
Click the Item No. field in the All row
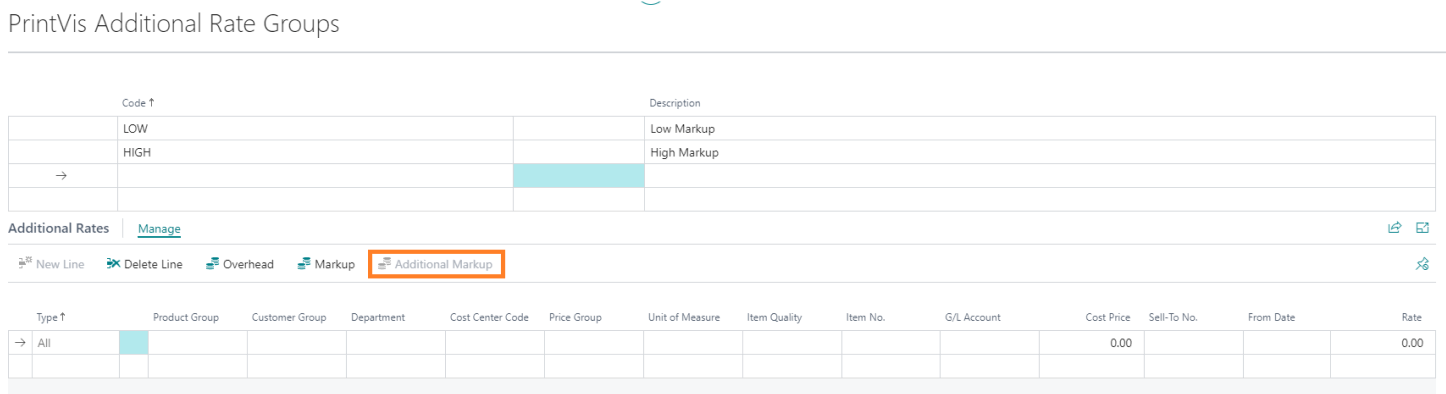(x=891, y=343)
